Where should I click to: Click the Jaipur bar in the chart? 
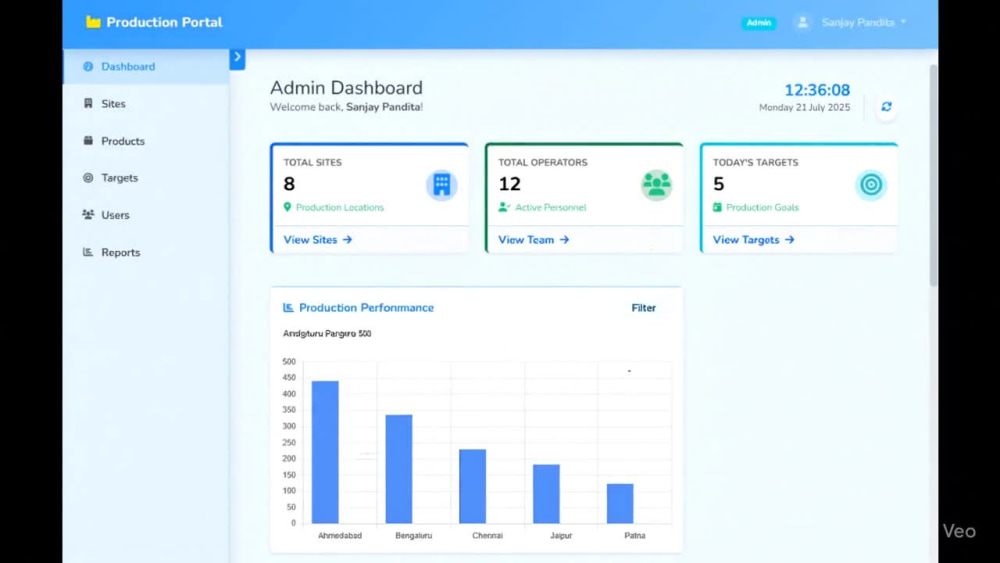click(547, 494)
